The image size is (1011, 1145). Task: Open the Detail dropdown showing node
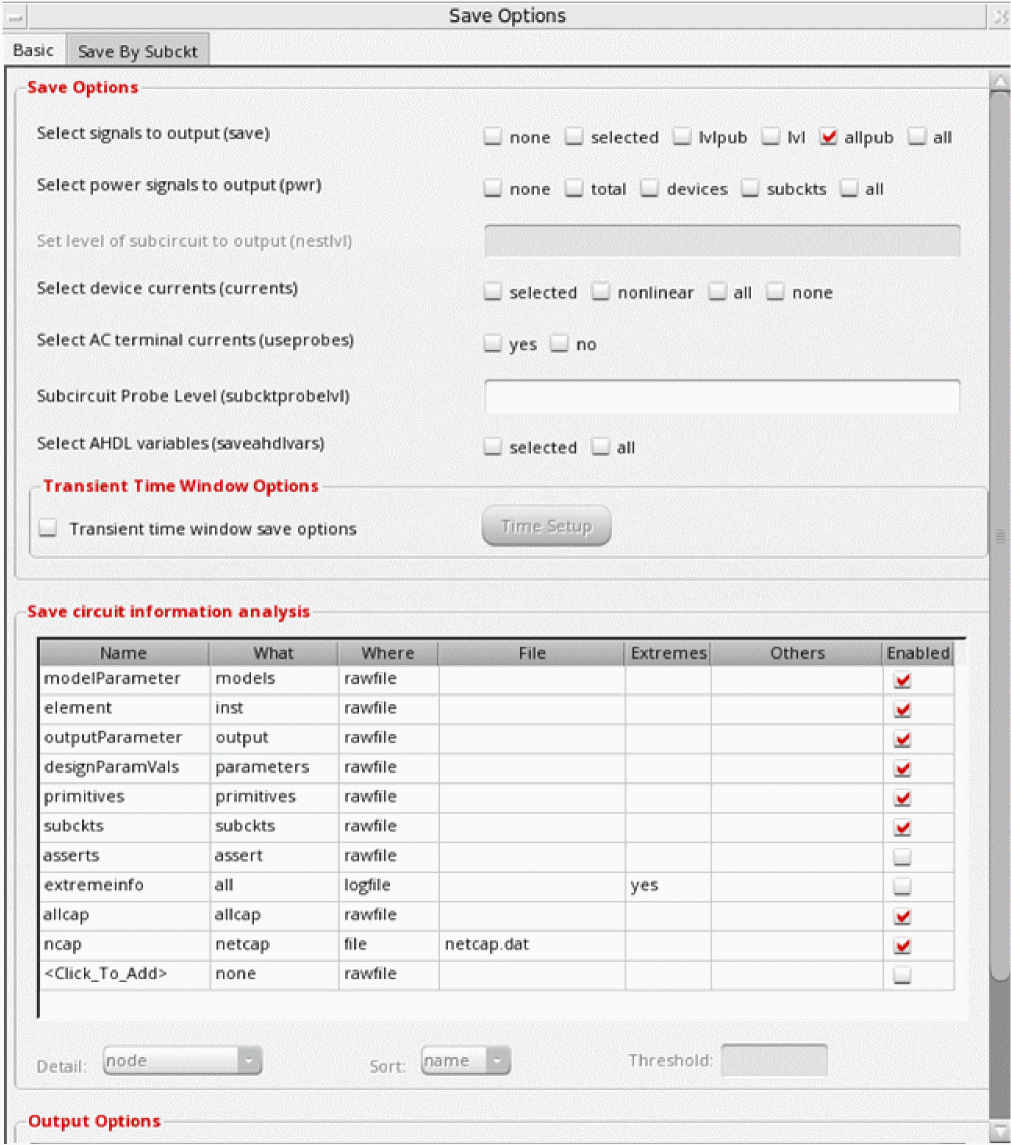182,1061
